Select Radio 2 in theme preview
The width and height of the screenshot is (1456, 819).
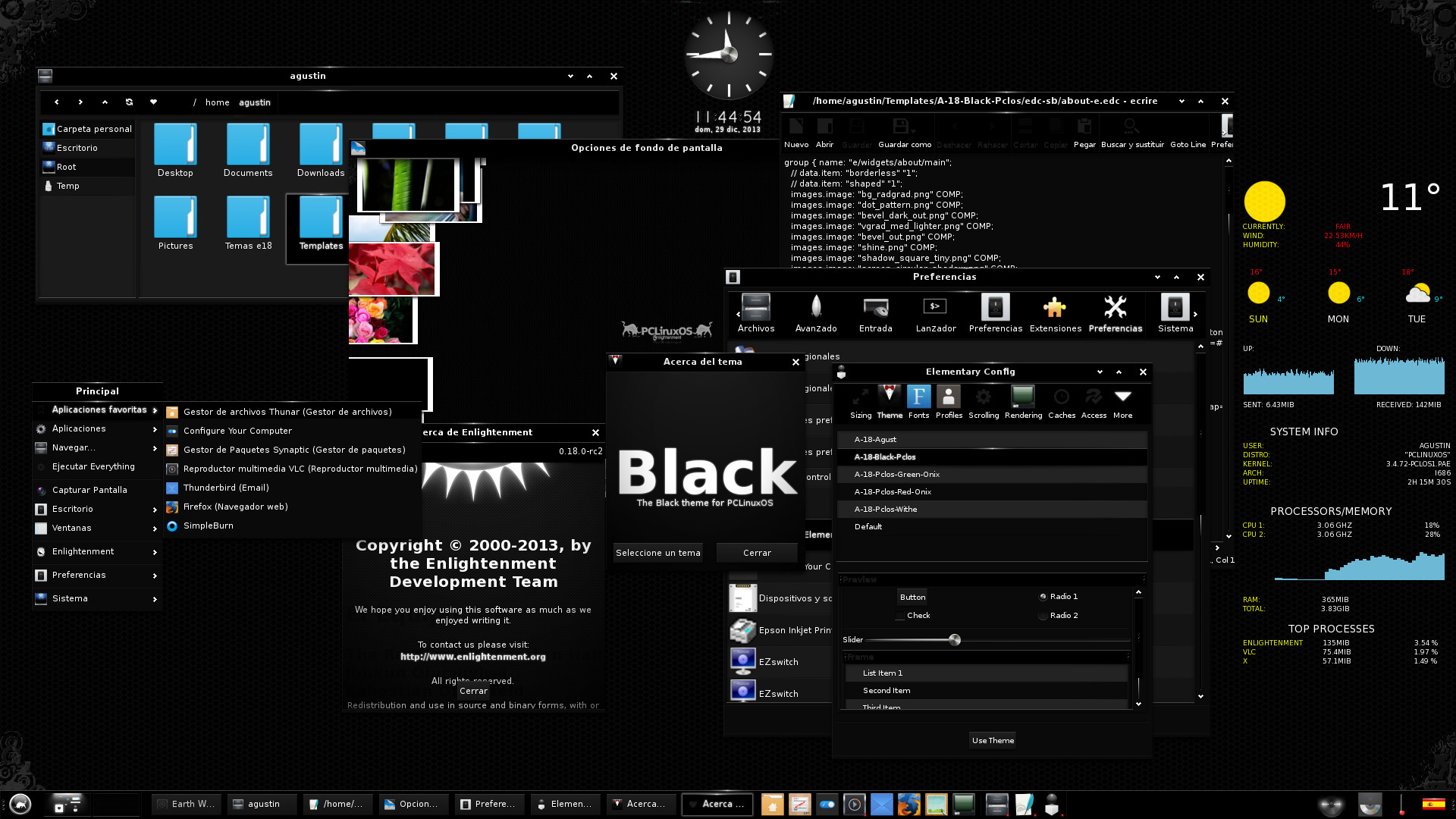click(1059, 616)
